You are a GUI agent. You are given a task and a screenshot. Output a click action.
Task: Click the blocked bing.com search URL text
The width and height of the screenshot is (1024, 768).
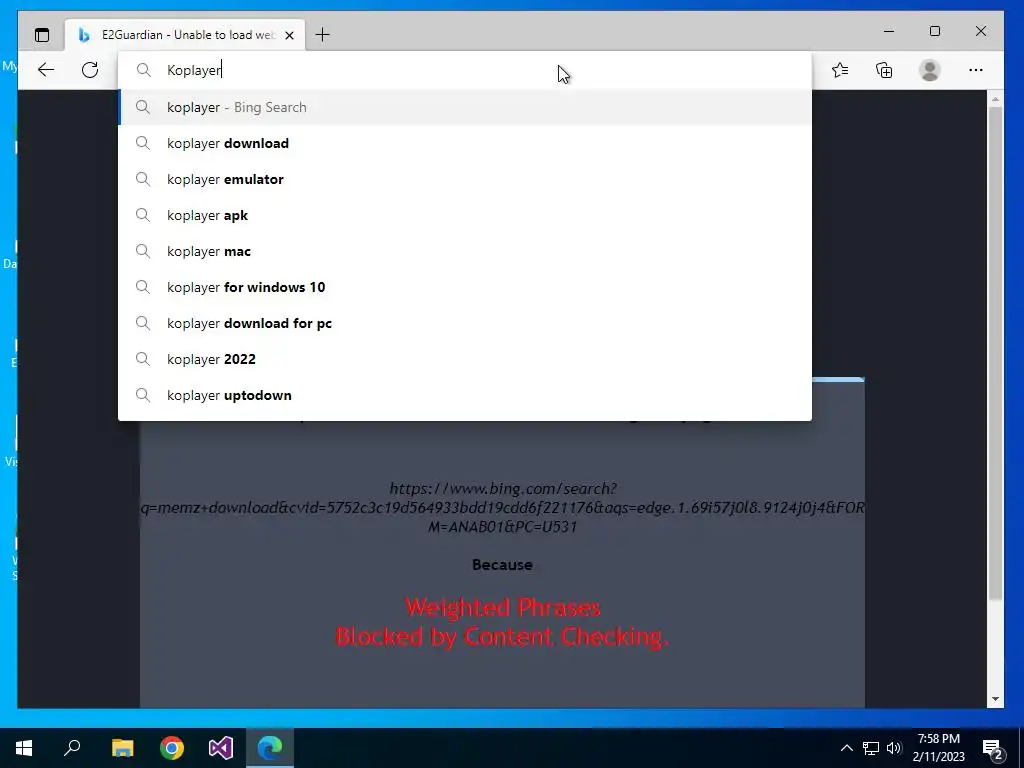[x=502, y=507]
